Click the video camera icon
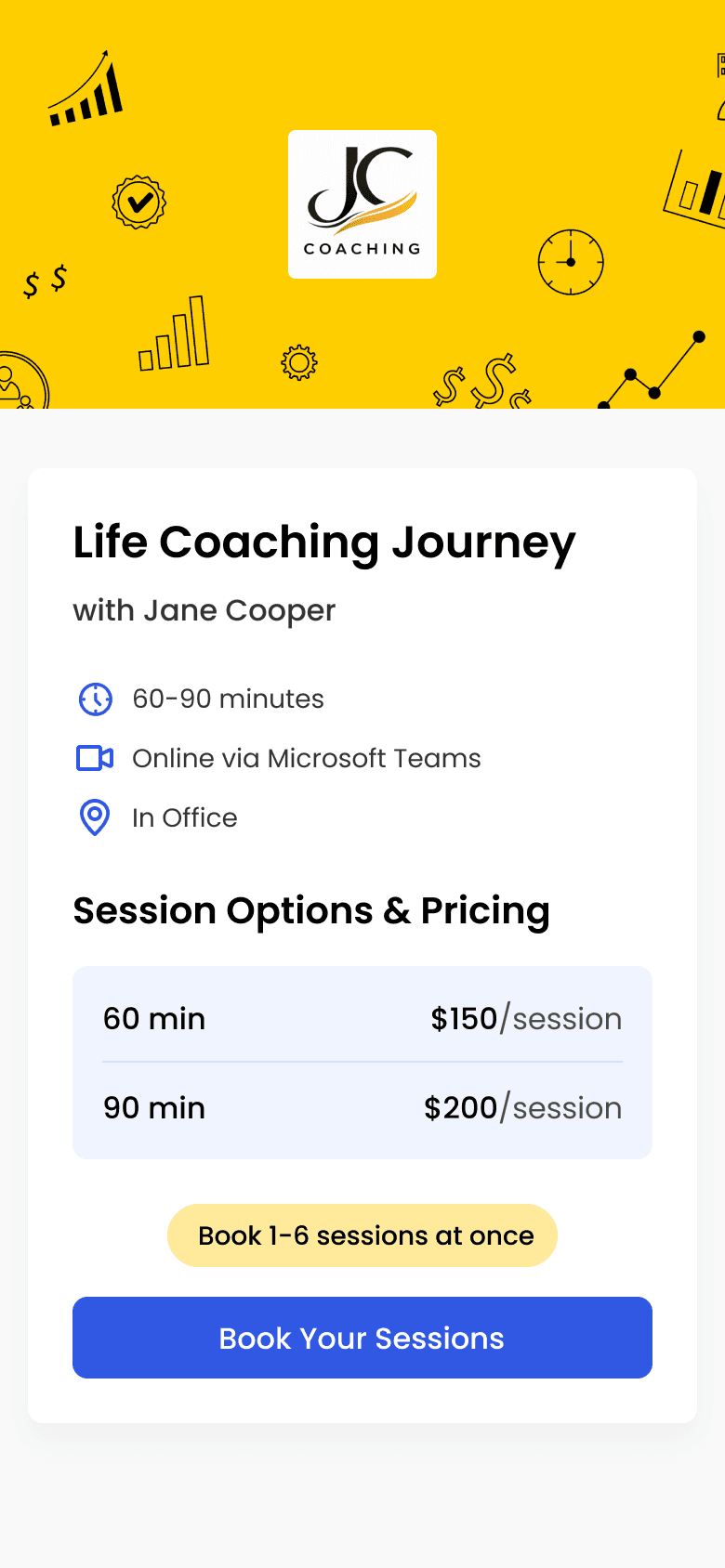This screenshot has height=1568, width=725. pos(95,759)
